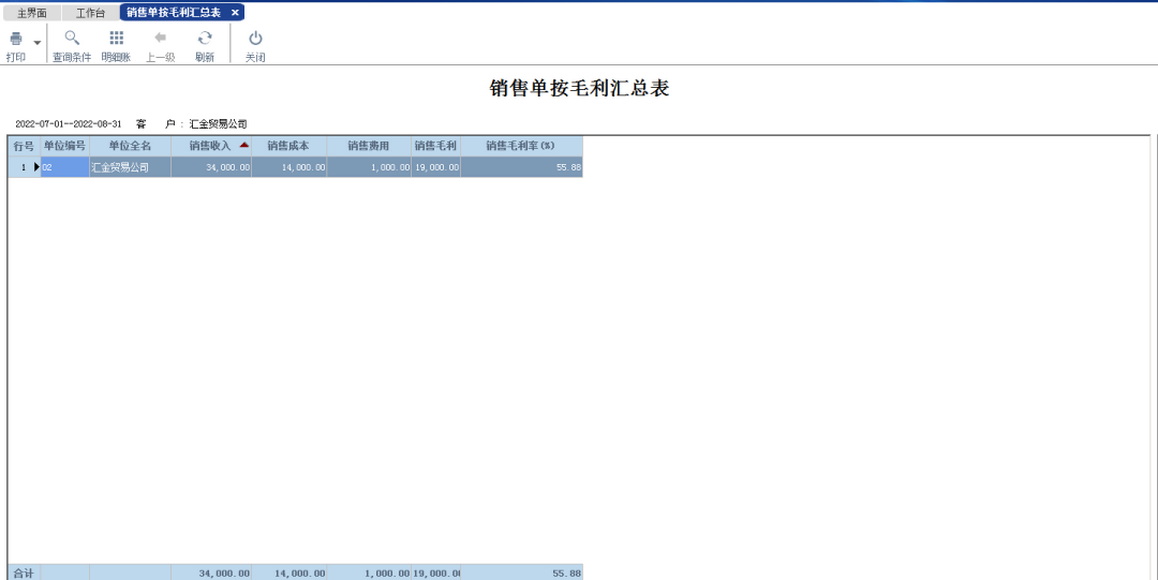This screenshot has height=580, width=1158.
Task: Open the print dropdown arrow
Action: pos(37,43)
